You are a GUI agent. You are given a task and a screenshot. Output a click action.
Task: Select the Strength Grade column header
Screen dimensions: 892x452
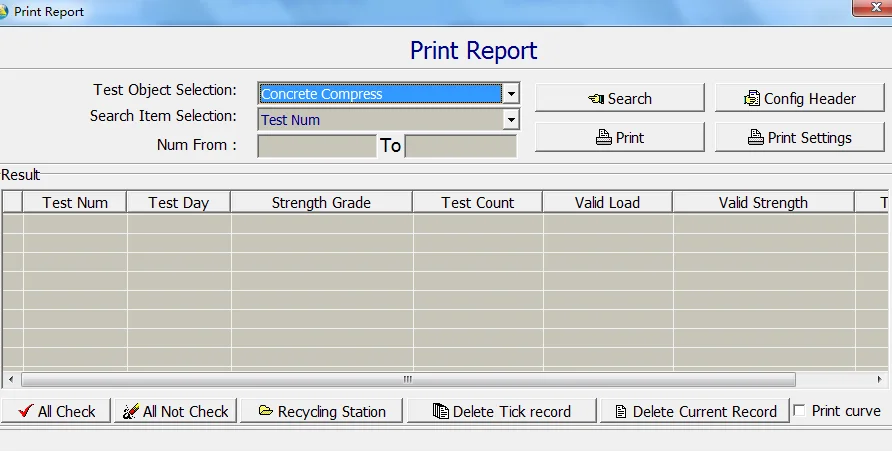(321, 202)
